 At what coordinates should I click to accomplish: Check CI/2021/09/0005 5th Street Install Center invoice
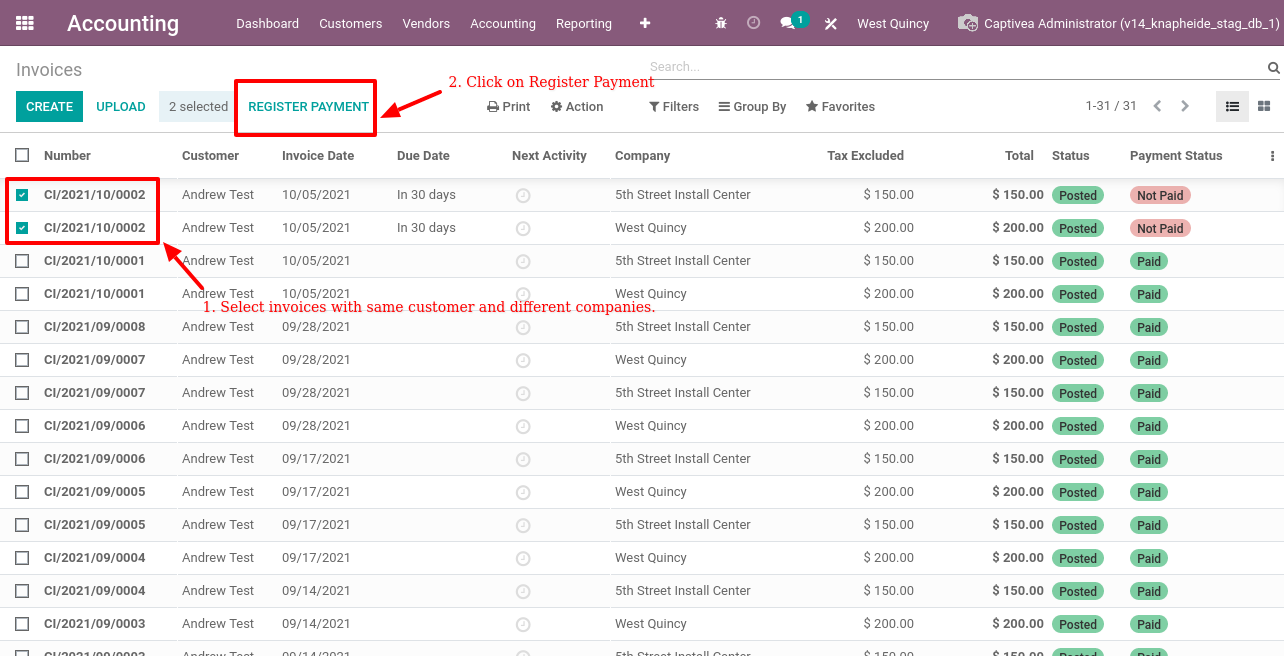point(22,525)
